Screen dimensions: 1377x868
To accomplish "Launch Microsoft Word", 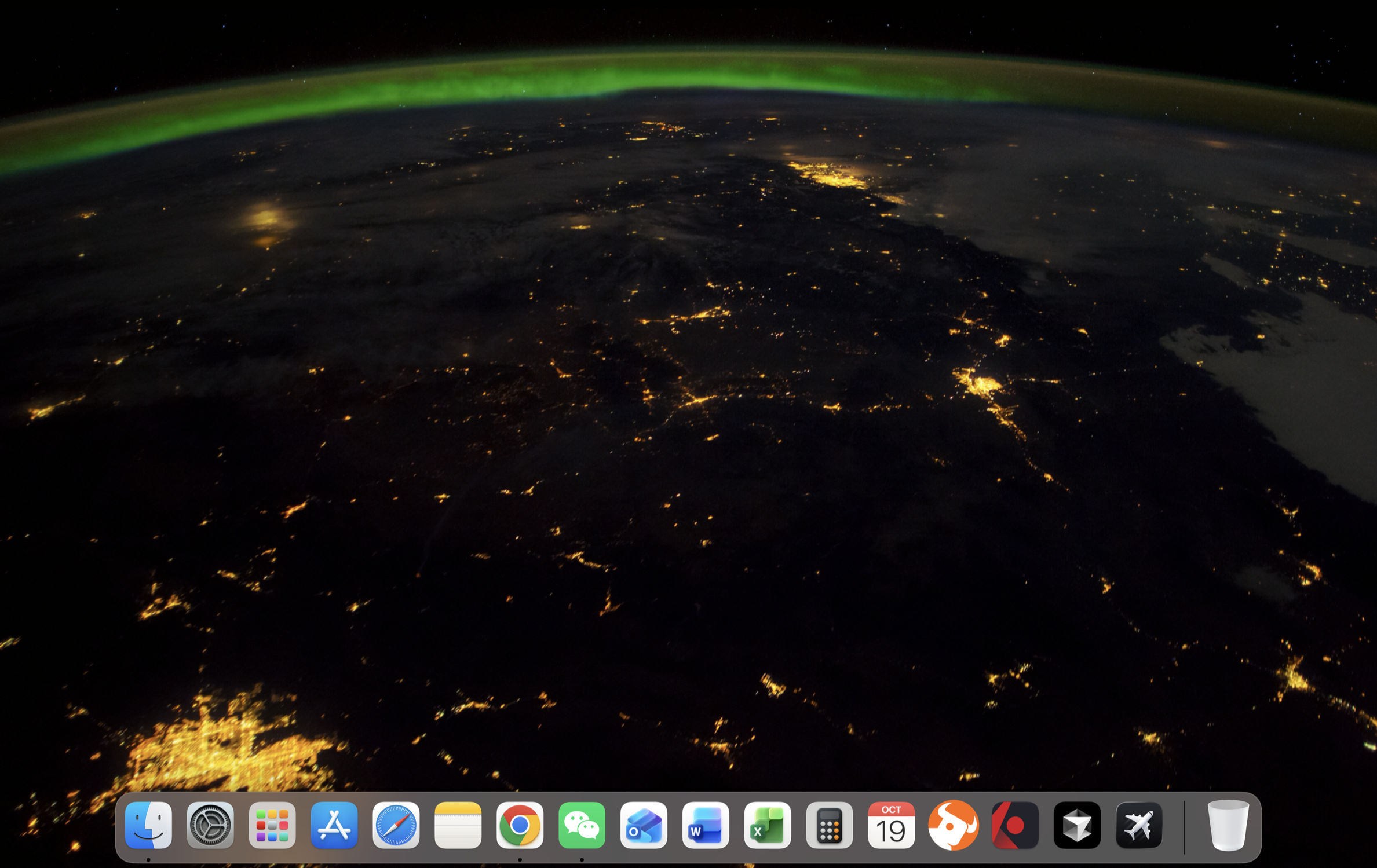I will coord(706,825).
